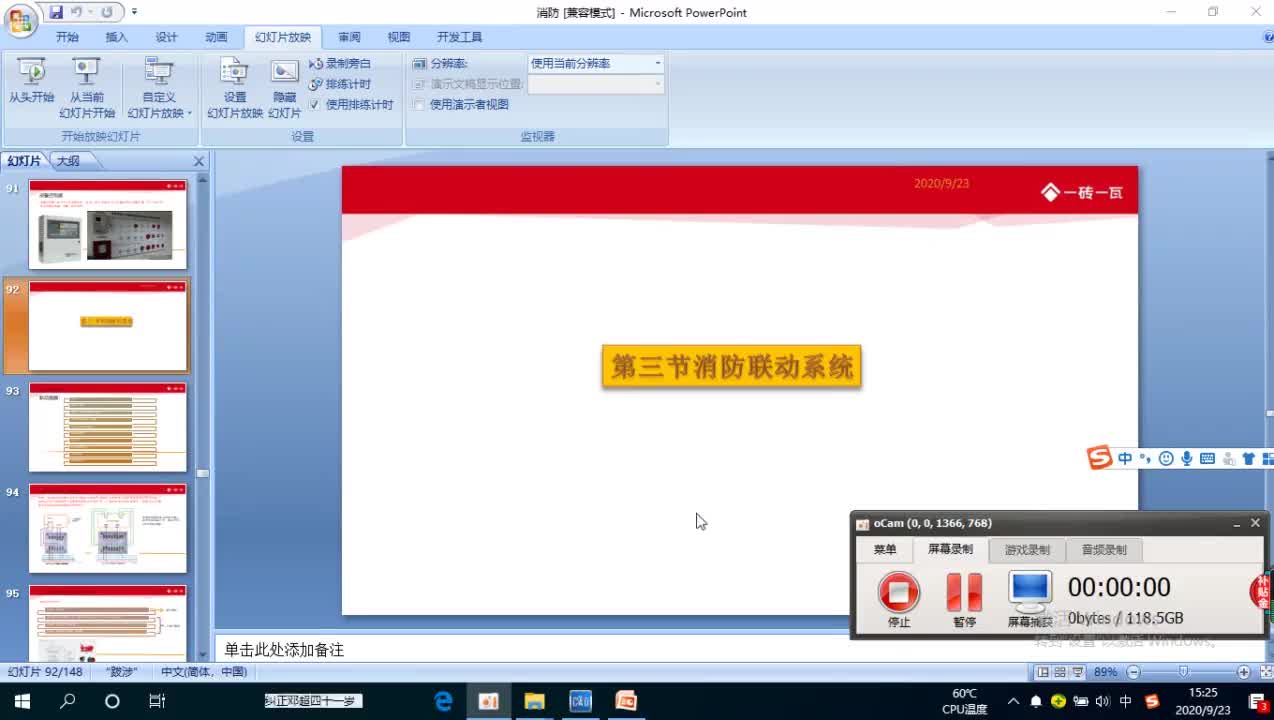
Task: Save the presentation from Quick Access
Action: 56,12
